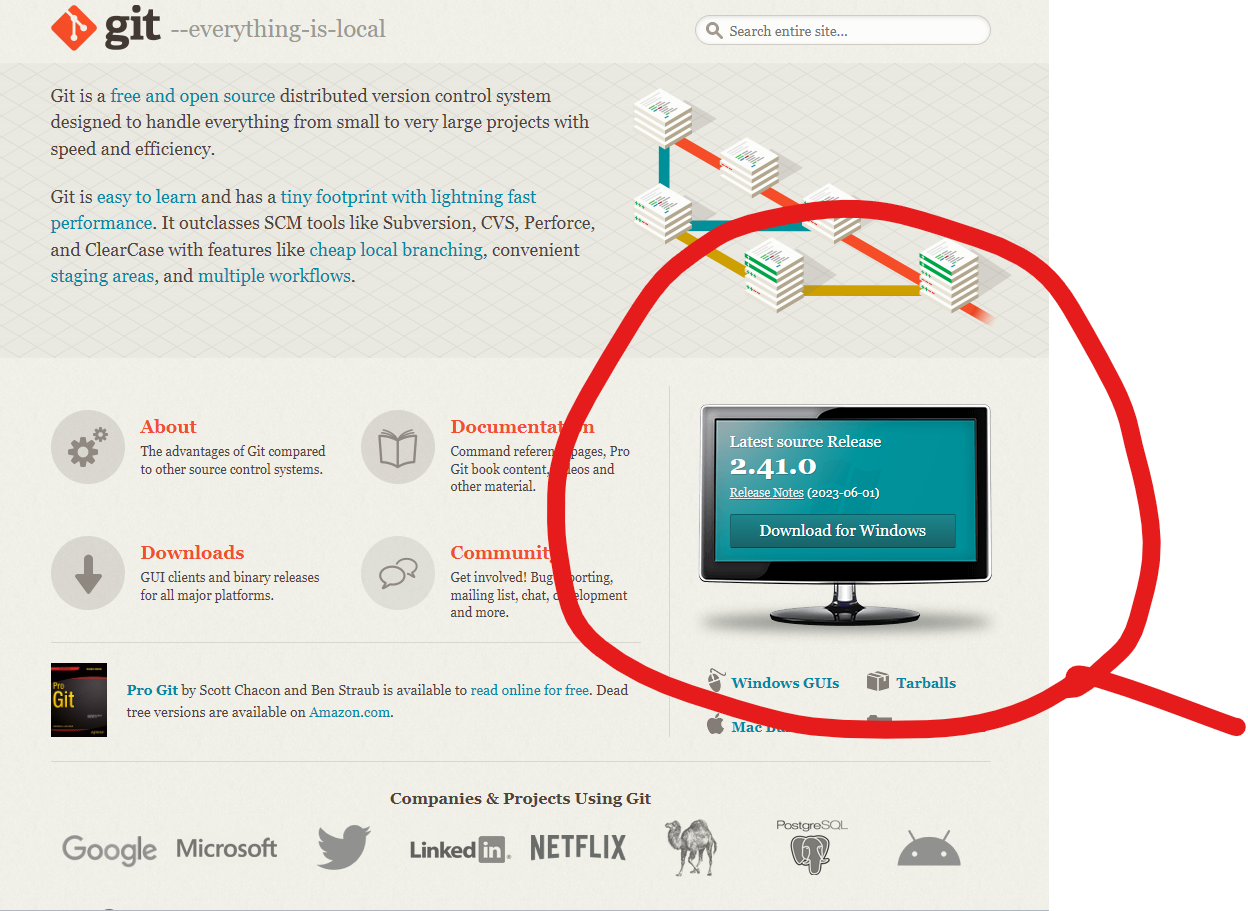The image size is (1248, 911).
Task: Click the Microsoft logo
Action: [227, 848]
